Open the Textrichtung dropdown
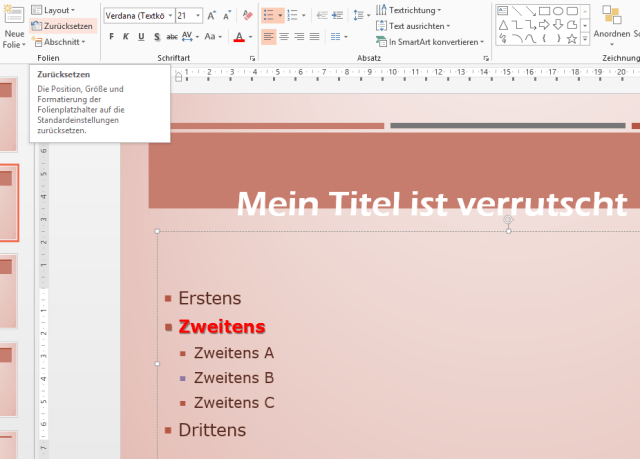The image size is (640, 459). coord(409,10)
